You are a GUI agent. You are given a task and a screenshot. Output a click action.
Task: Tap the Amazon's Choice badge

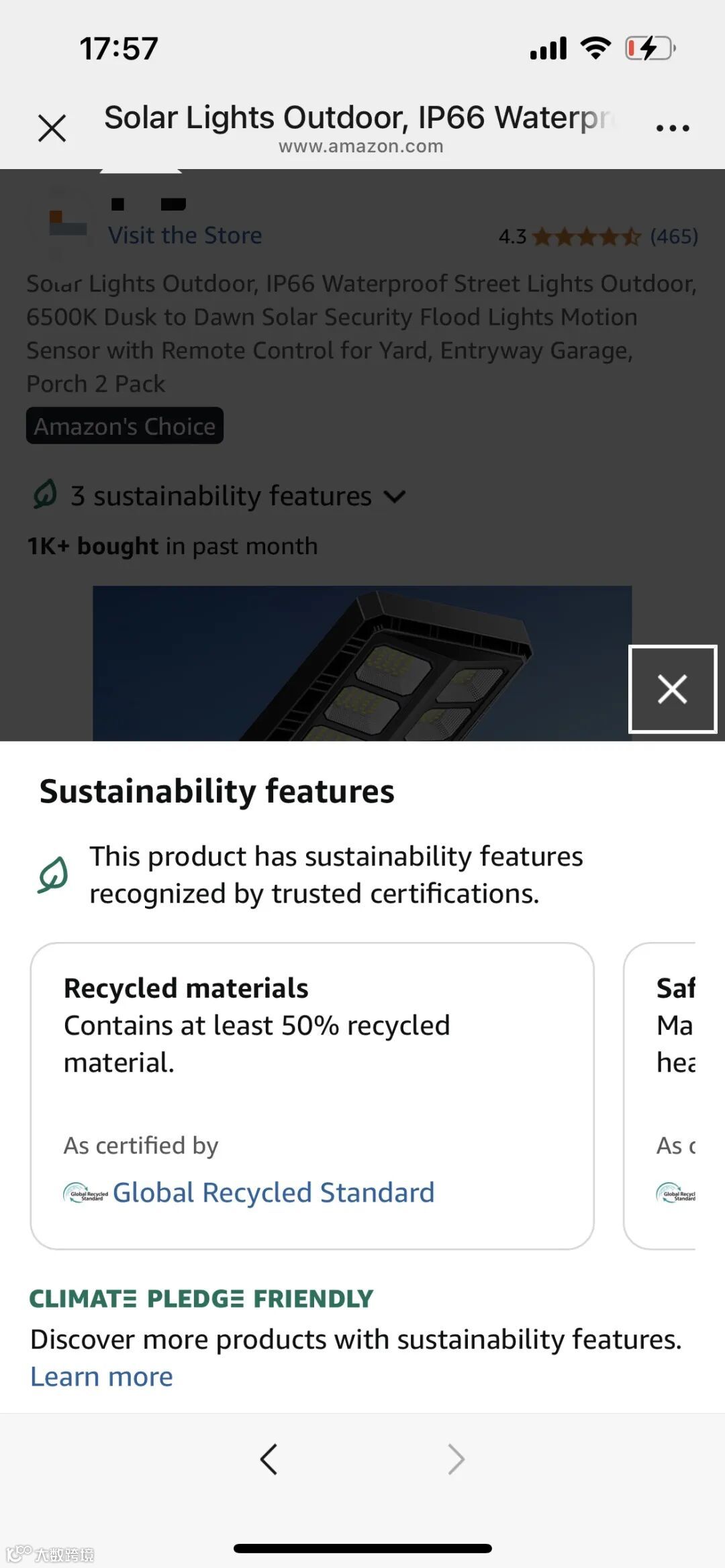tap(125, 426)
